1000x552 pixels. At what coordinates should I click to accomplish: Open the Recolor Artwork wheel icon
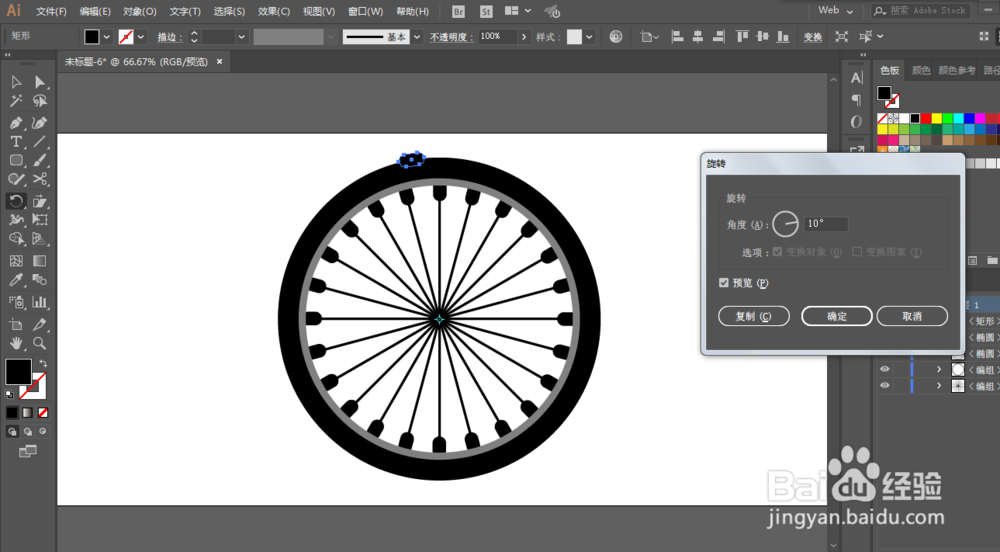pos(615,37)
